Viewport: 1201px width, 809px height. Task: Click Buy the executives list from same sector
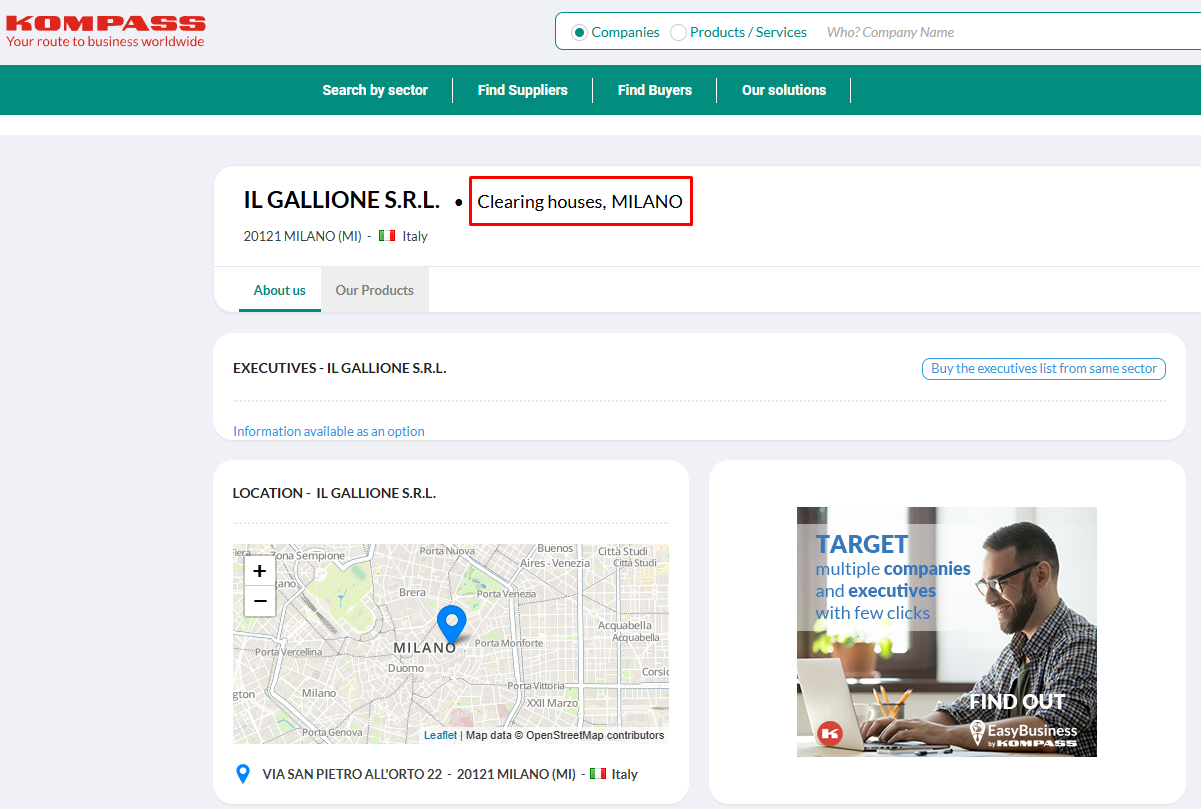point(1044,369)
